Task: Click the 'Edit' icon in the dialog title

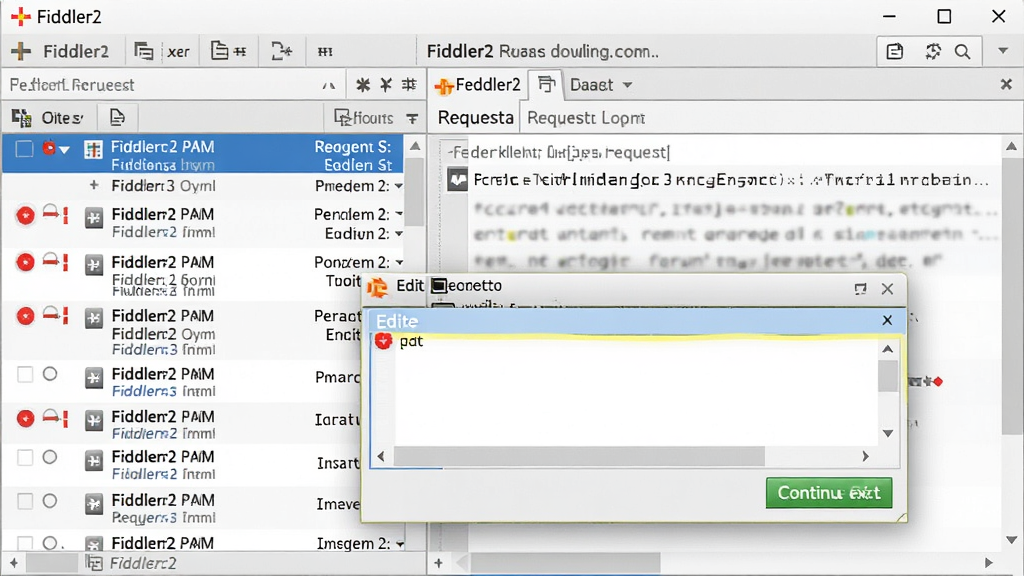Action: point(377,287)
